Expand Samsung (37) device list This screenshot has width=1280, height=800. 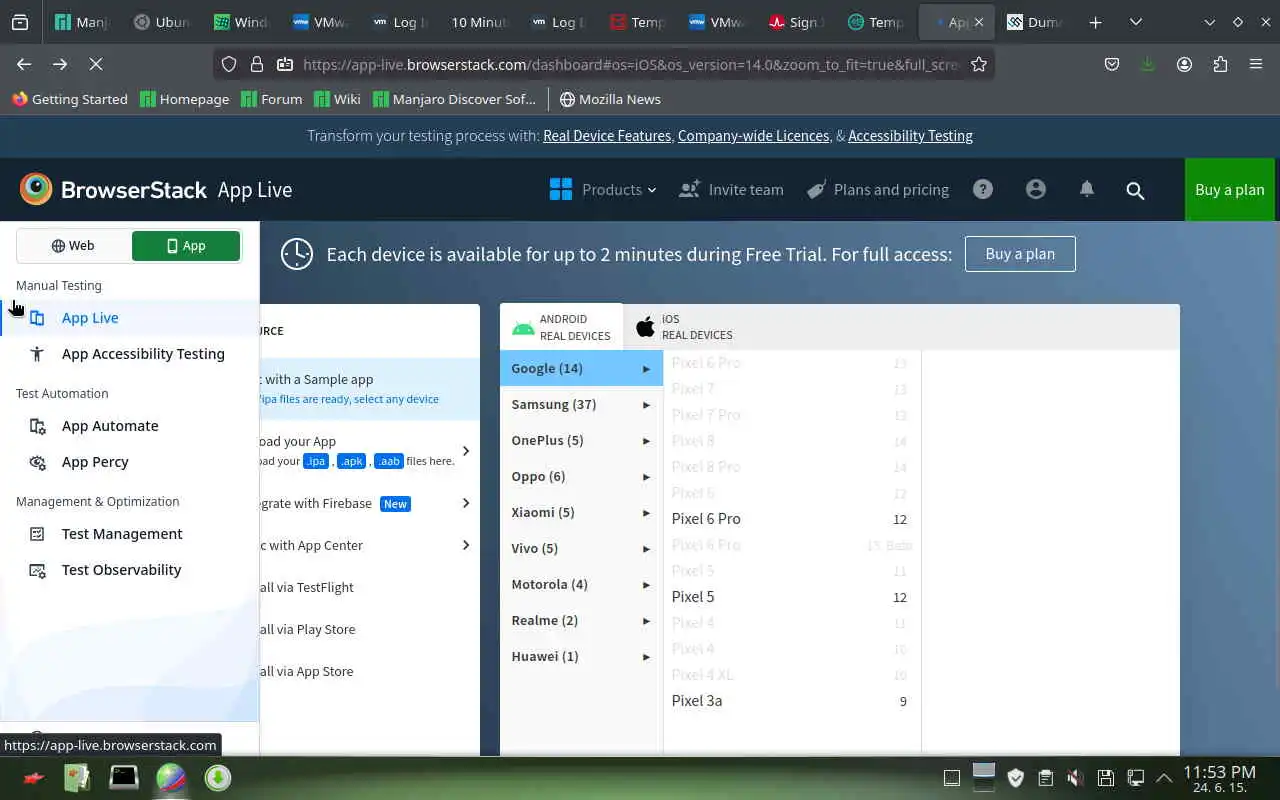[x=581, y=404]
